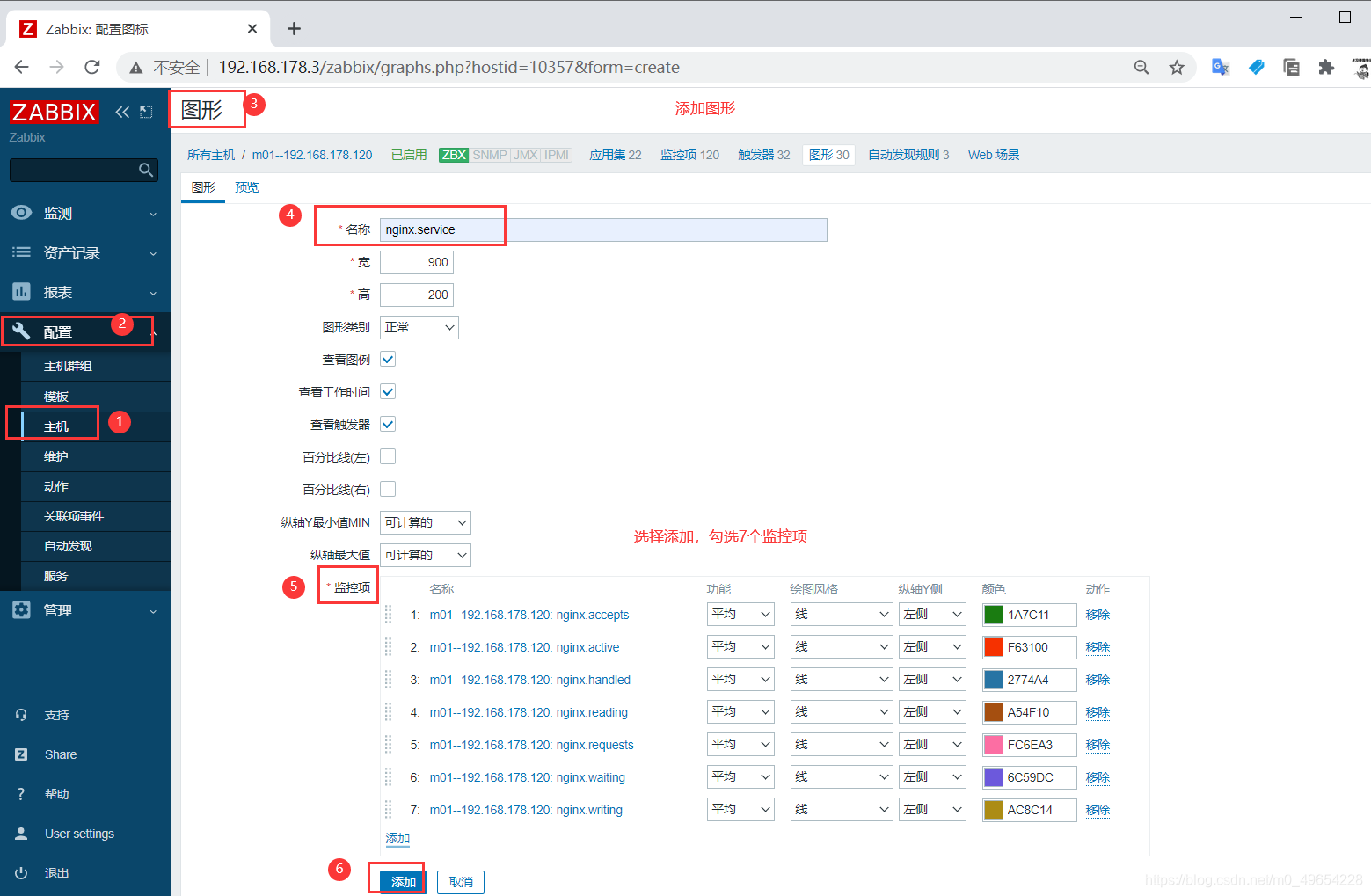The image size is (1371, 896).
Task: Open the 监控项 120 tab
Action: pos(690,155)
